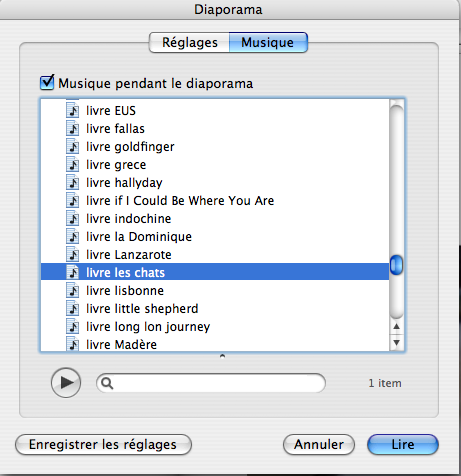This screenshot has height=476, width=461.
Task: Preview song with round play button
Action: click(66, 383)
